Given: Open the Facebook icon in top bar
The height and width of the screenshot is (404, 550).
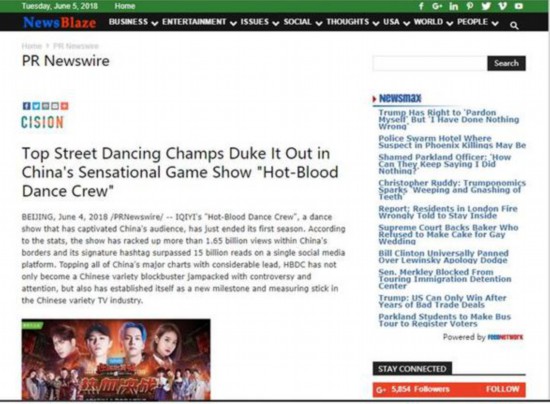Looking at the screenshot, I should pyautogui.click(x=421, y=6).
